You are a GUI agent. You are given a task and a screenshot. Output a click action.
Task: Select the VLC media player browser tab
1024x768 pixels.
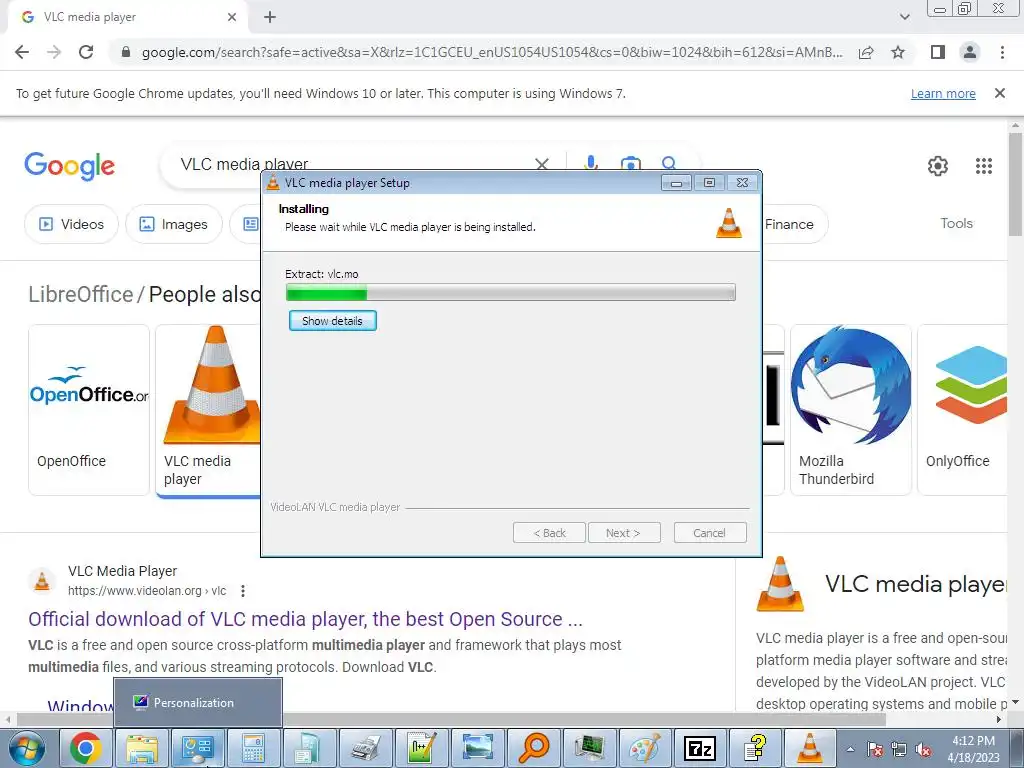pos(128,17)
